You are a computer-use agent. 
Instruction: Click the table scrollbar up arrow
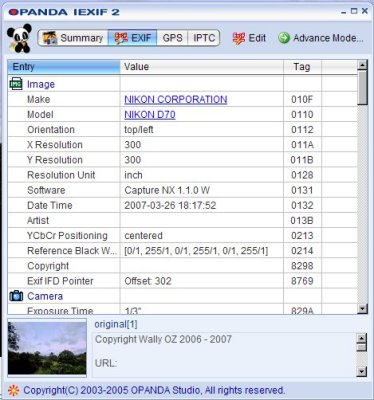(x=362, y=65)
